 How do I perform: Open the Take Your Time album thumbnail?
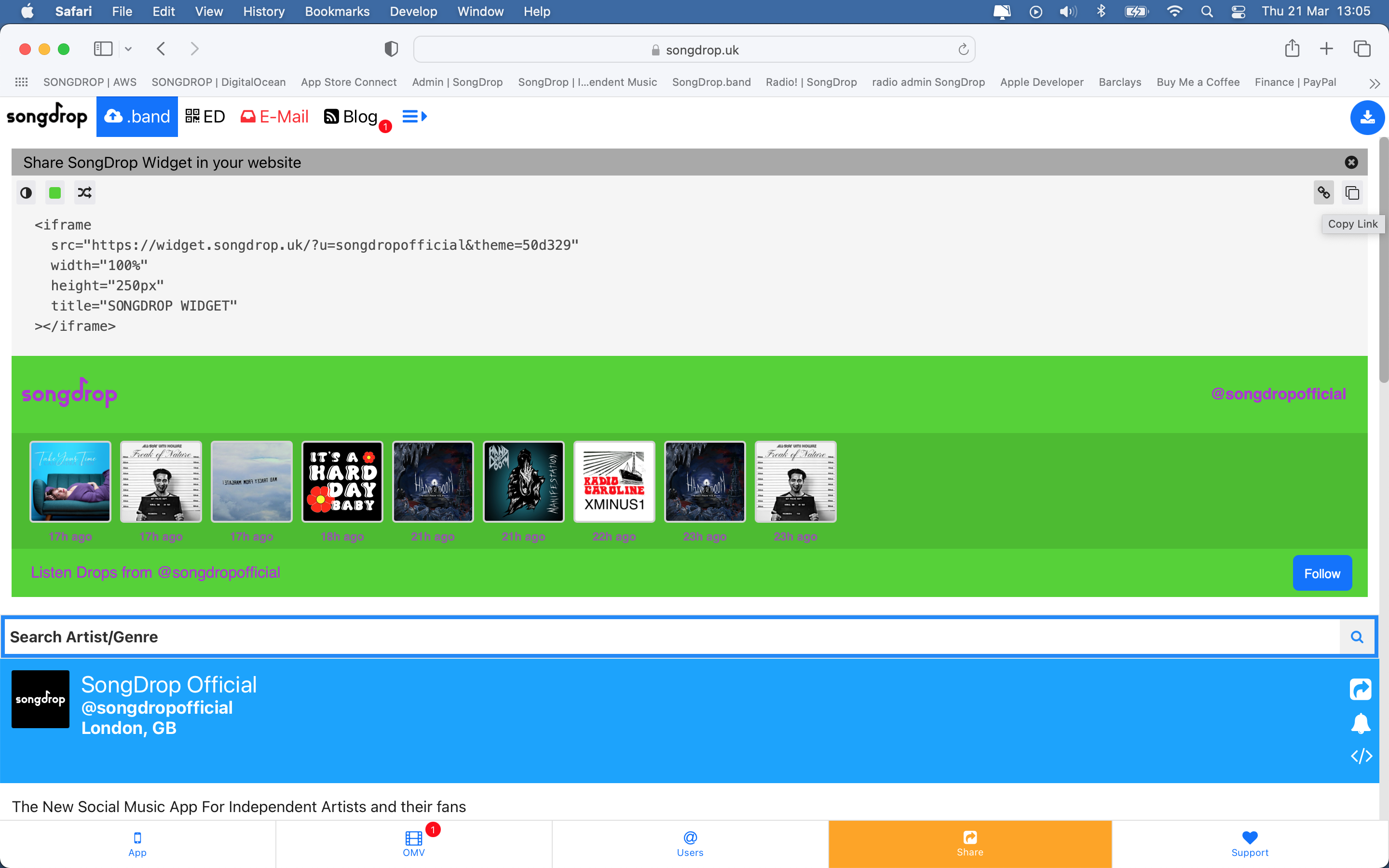point(70,482)
